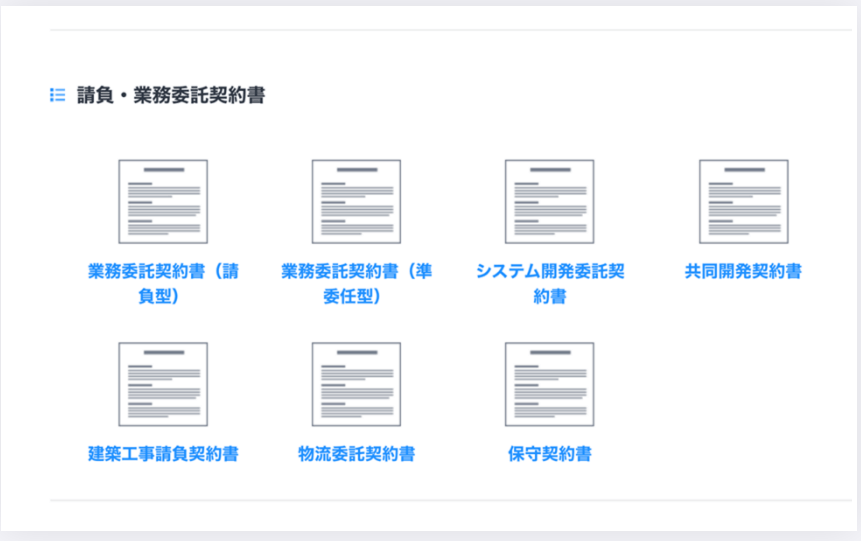Select the システム開発委託契約書 document icon
The height and width of the screenshot is (541, 861).
coord(549,201)
